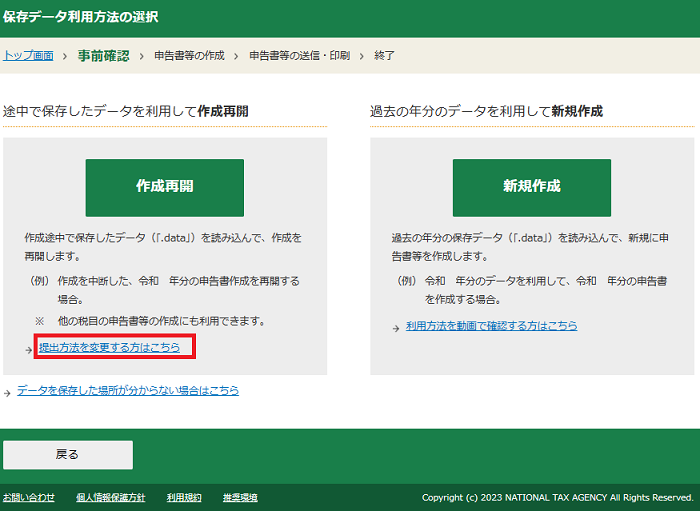Open the 個人情報保護方針 footer link
700x511 pixels.
pos(110,497)
